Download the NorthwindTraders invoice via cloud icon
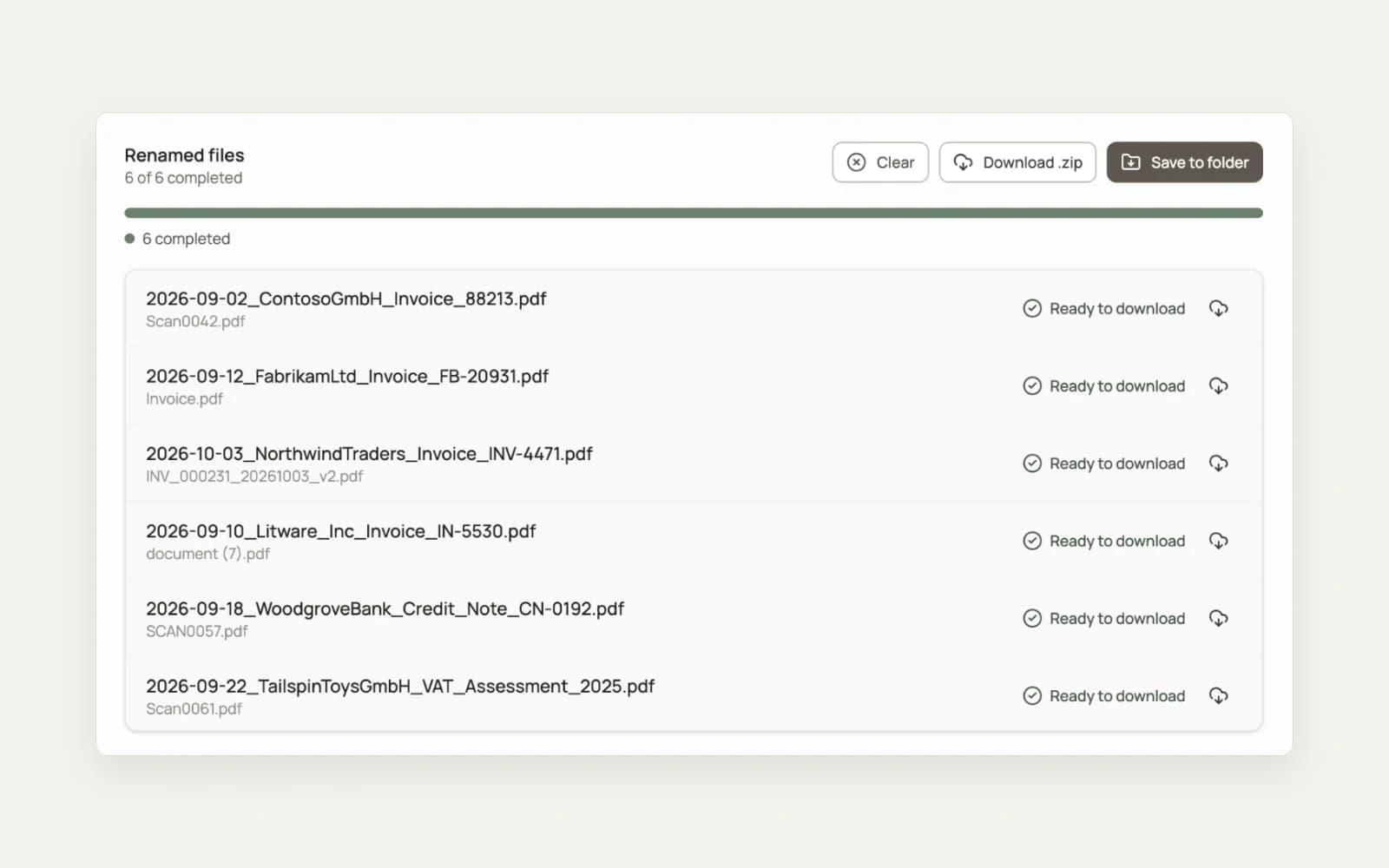This screenshot has width=1389, height=868. point(1218,464)
